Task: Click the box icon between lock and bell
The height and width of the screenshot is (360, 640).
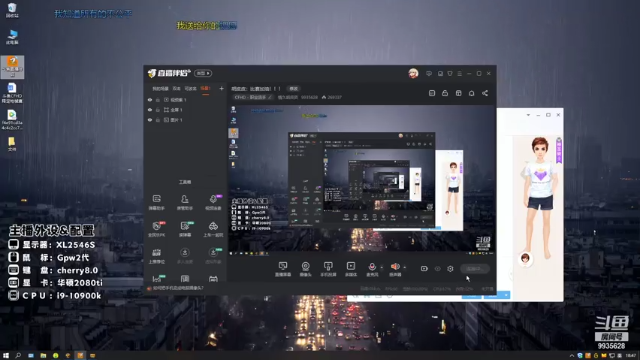Action: click(458, 93)
